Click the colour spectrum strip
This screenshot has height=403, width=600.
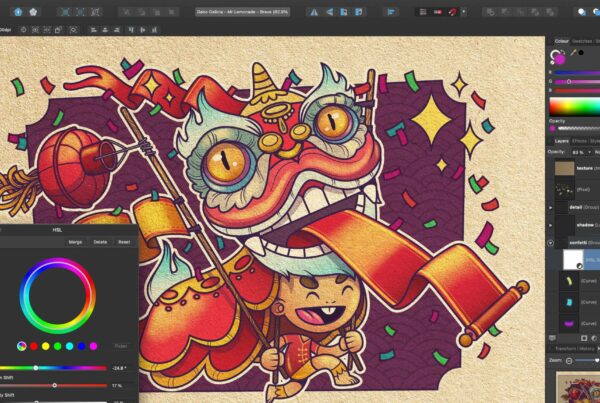574,106
